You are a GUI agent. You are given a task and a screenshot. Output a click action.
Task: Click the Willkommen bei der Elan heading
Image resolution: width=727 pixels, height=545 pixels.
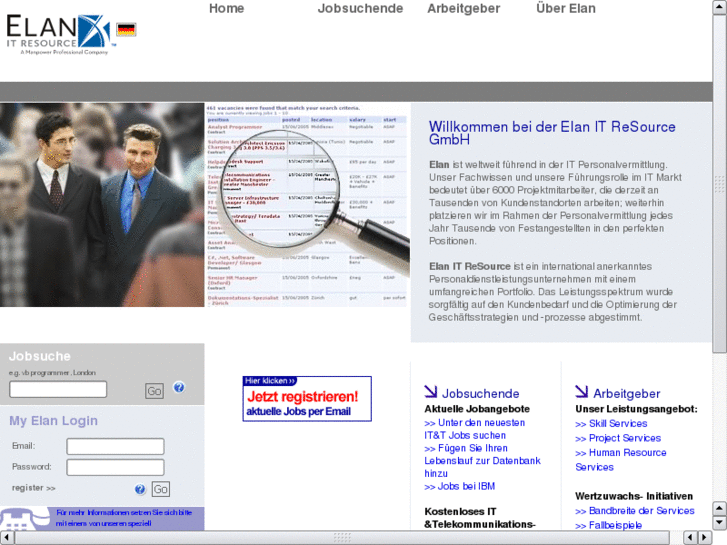coord(552,133)
